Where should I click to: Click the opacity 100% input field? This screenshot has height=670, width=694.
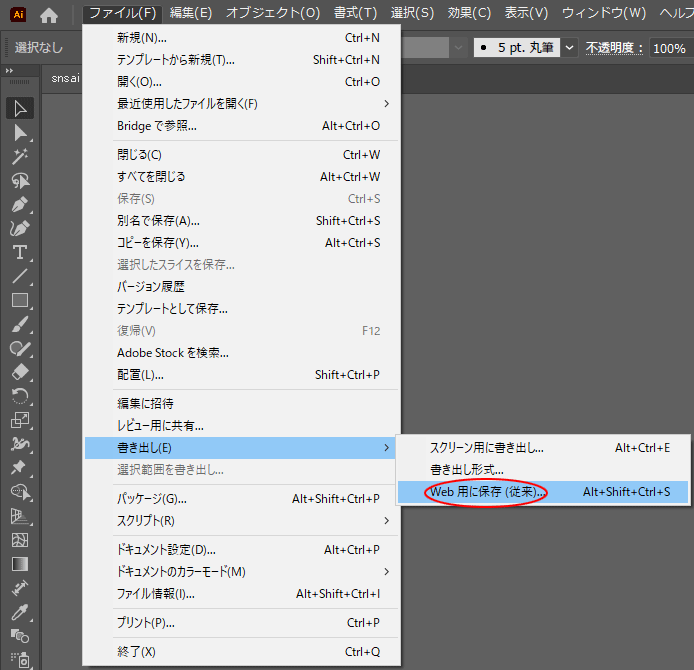(x=669, y=47)
